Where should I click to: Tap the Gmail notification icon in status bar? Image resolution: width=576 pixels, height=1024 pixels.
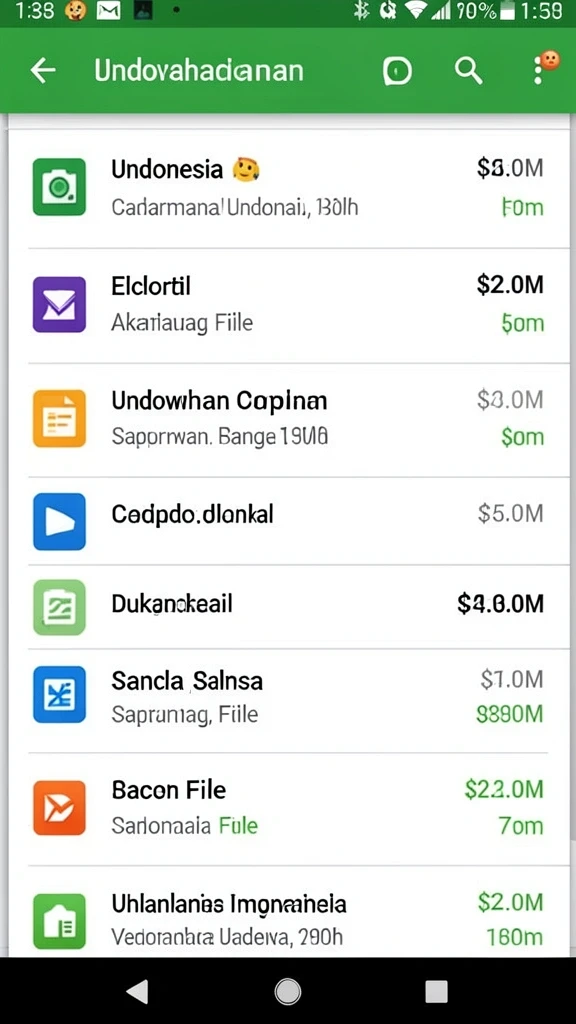(110, 10)
